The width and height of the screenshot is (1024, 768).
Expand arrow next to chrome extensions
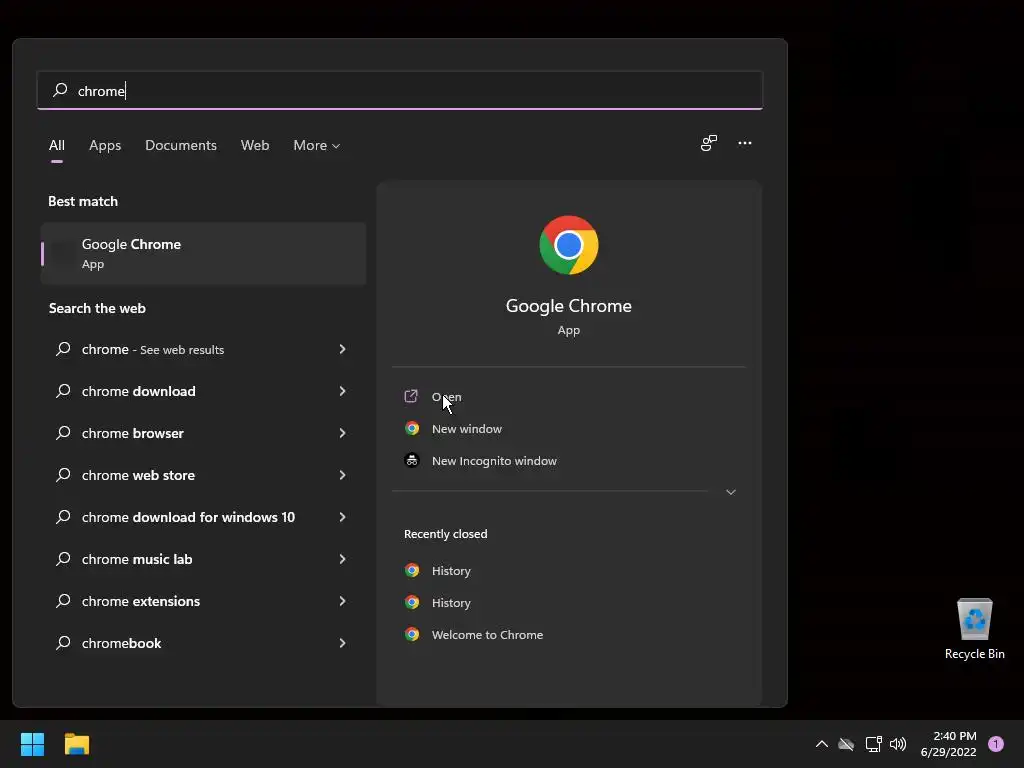pyautogui.click(x=342, y=601)
